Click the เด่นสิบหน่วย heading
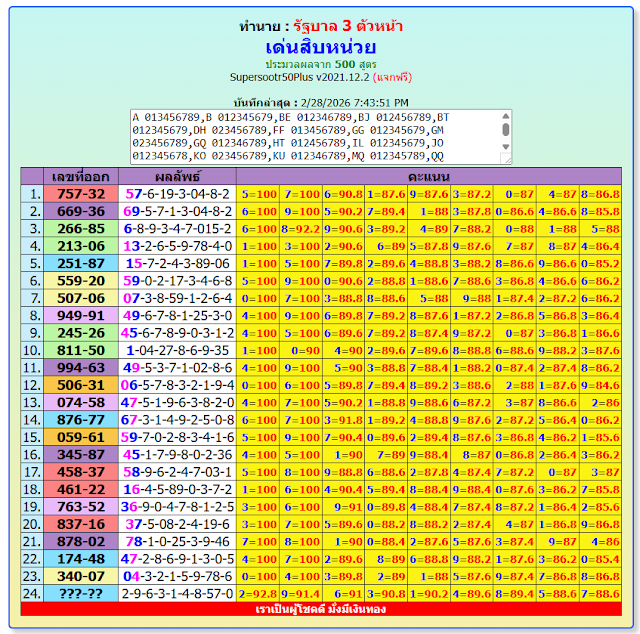640x634 pixels. coord(321,47)
